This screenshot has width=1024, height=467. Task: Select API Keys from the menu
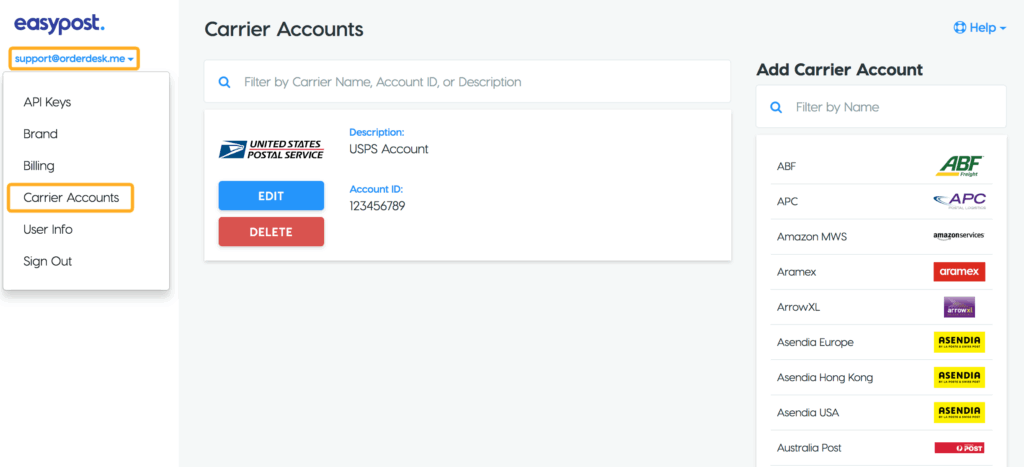click(47, 102)
